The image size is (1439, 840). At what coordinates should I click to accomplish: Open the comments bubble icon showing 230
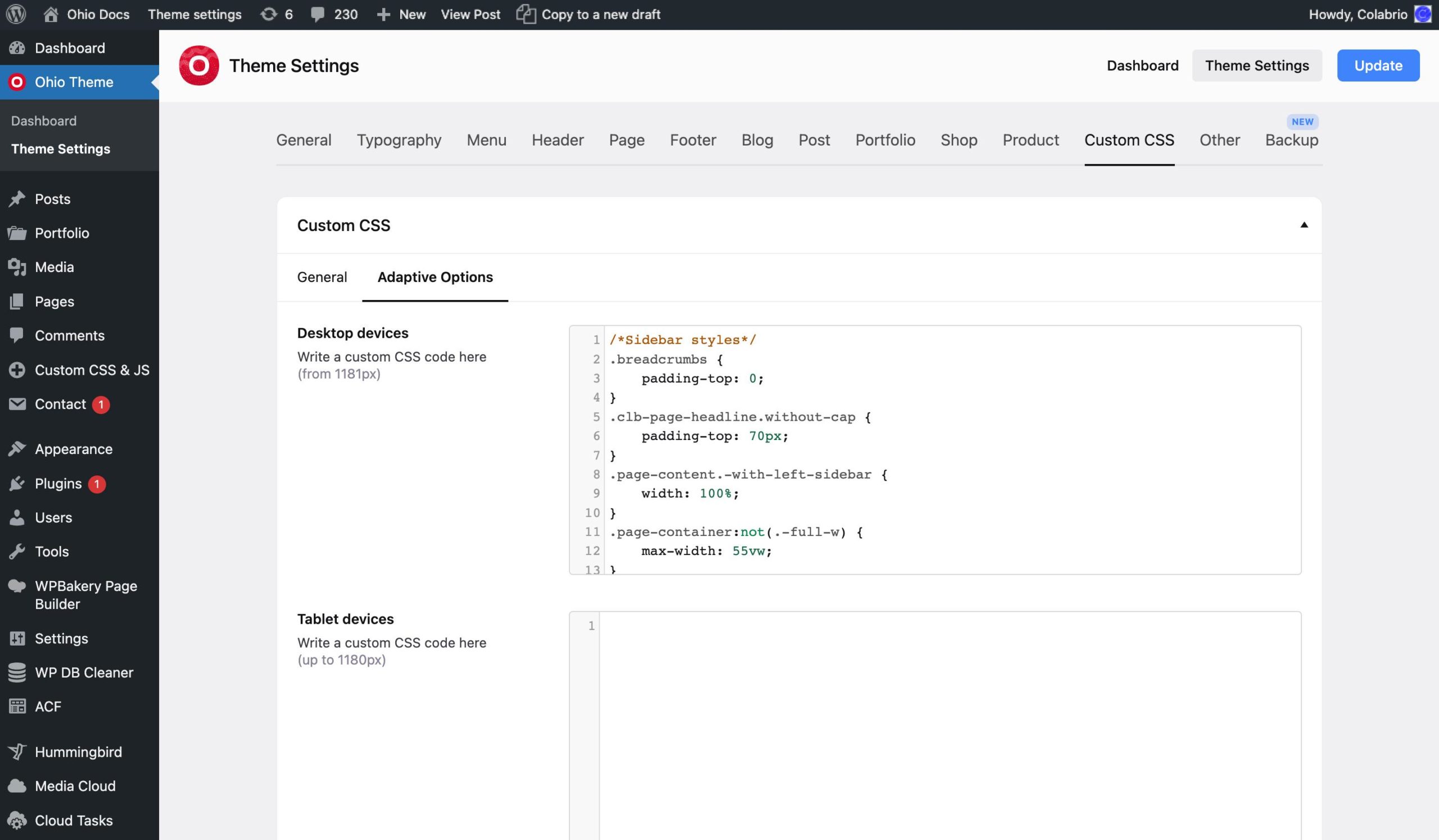click(x=318, y=15)
